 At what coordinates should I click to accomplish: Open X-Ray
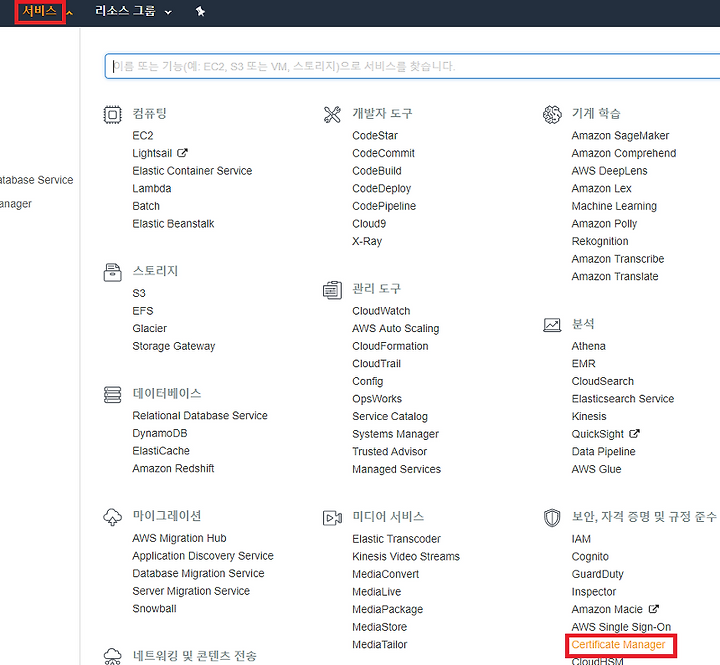367,241
